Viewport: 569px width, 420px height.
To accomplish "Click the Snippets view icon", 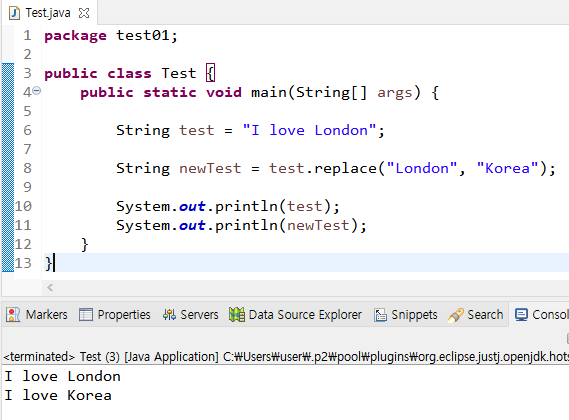I will click(x=380, y=315).
